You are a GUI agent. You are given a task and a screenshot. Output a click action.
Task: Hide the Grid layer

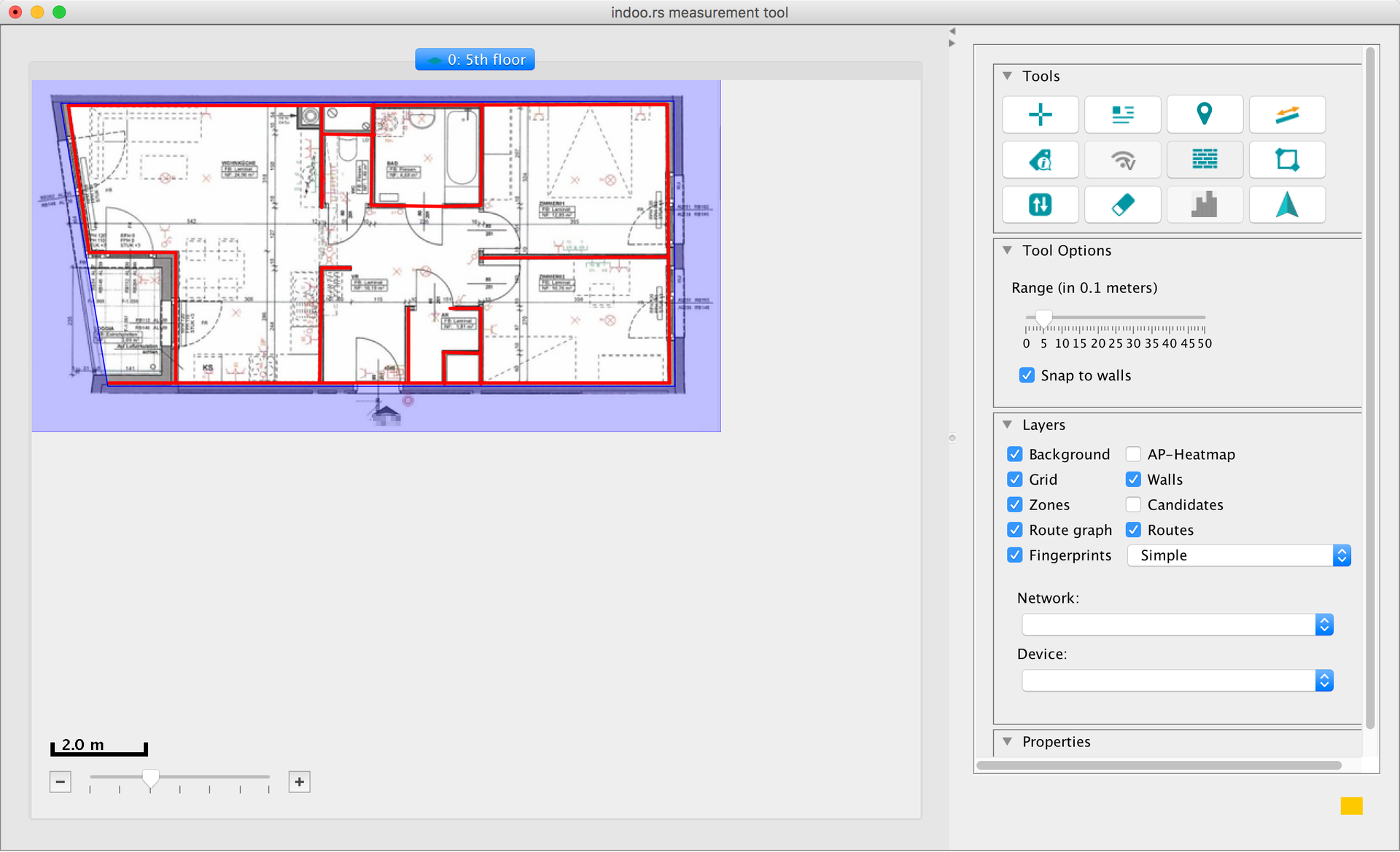1015,480
